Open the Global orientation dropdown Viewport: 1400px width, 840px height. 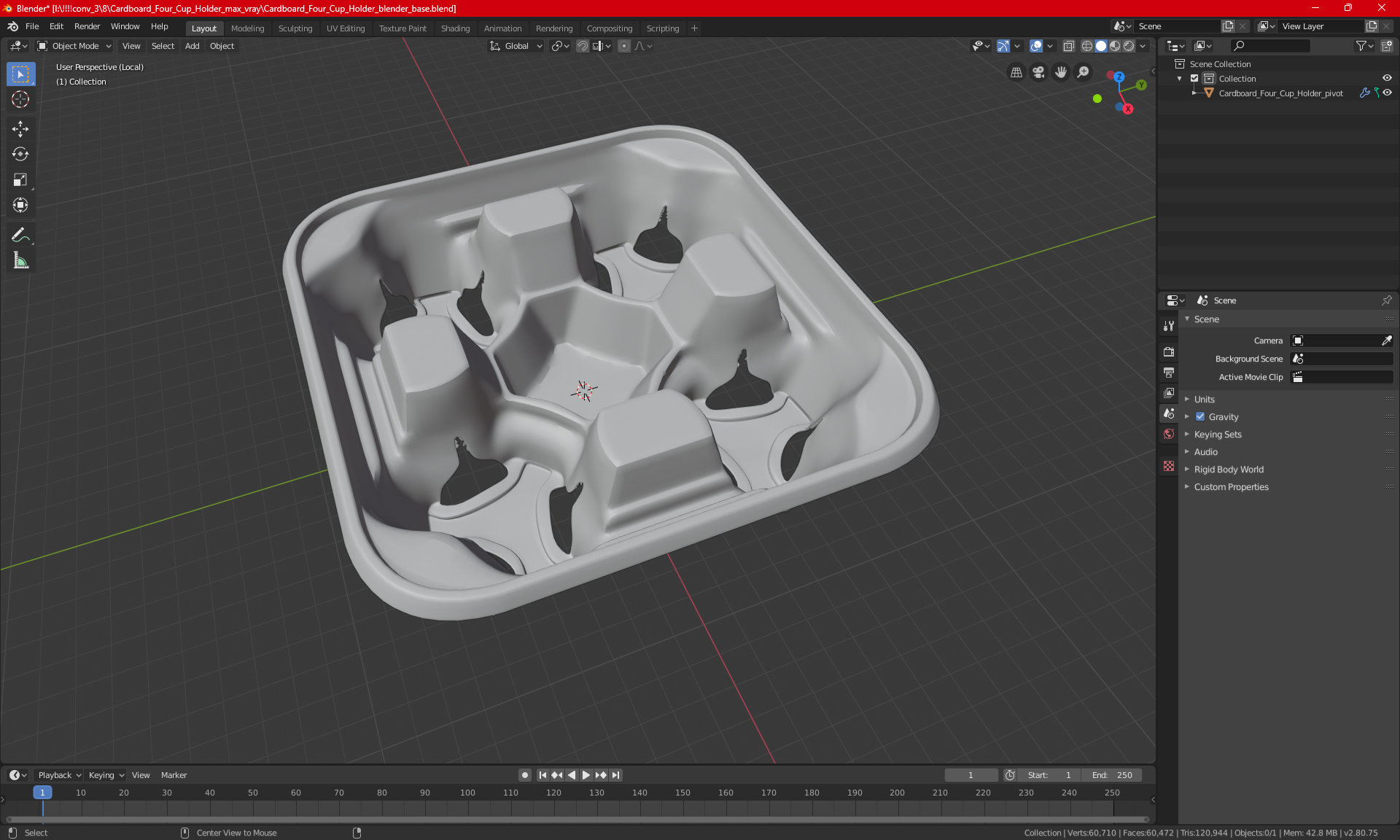(516, 46)
